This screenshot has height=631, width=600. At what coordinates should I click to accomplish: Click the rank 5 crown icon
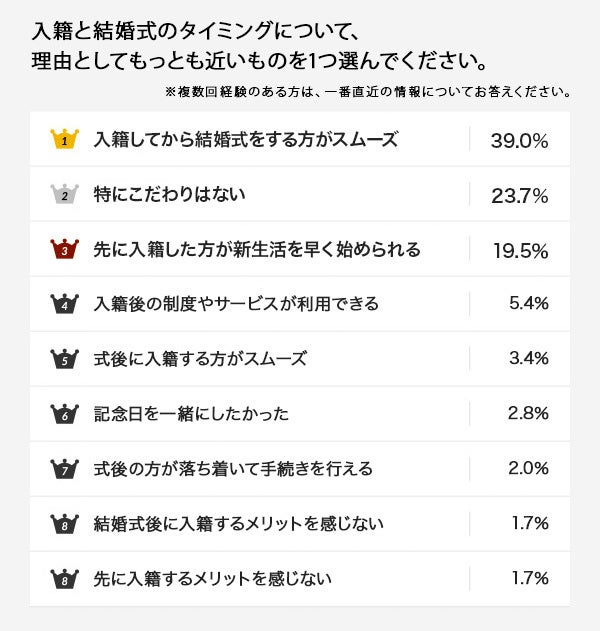coord(64,359)
